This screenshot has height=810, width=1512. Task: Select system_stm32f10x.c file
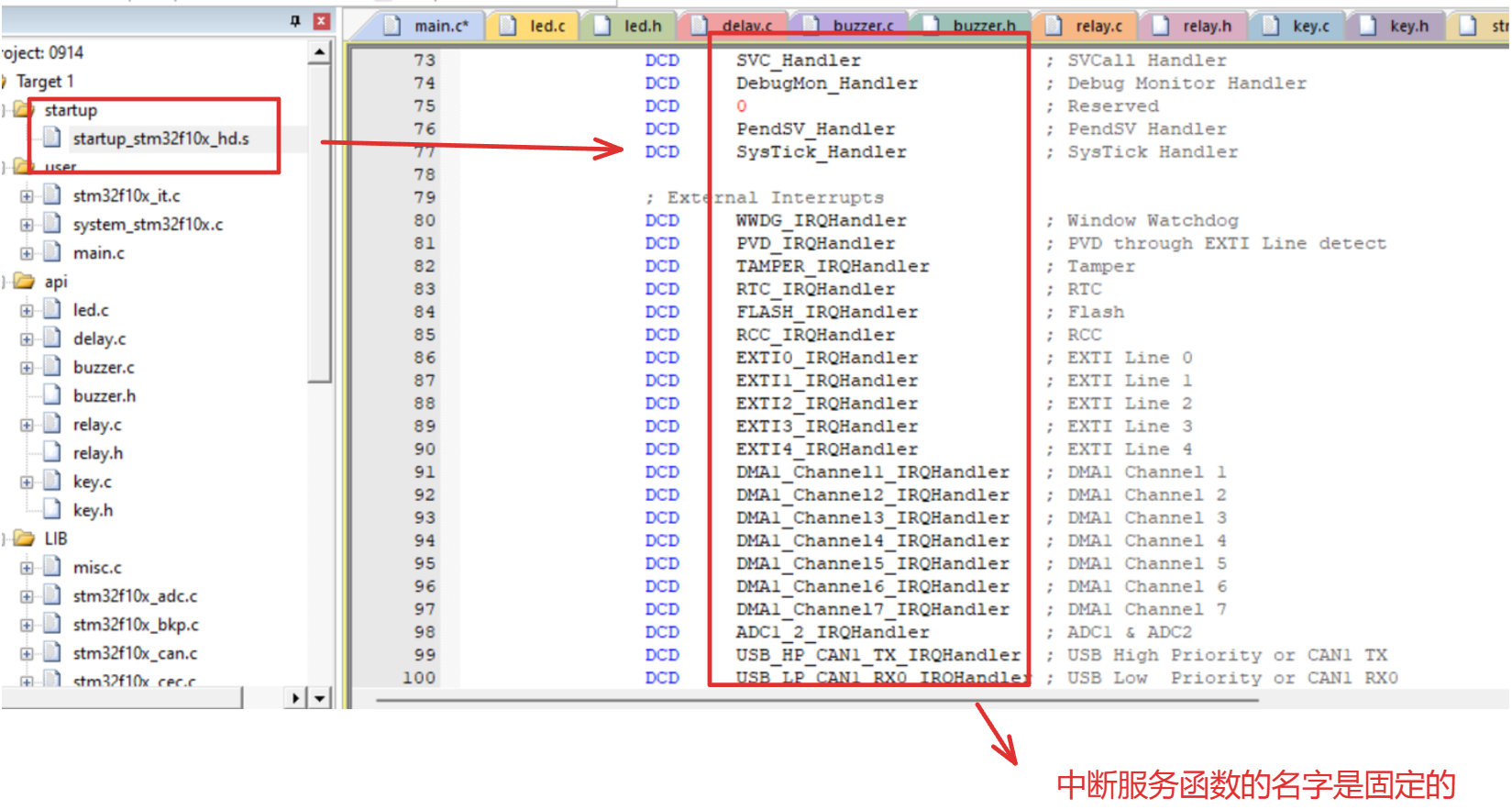[148, 224]
